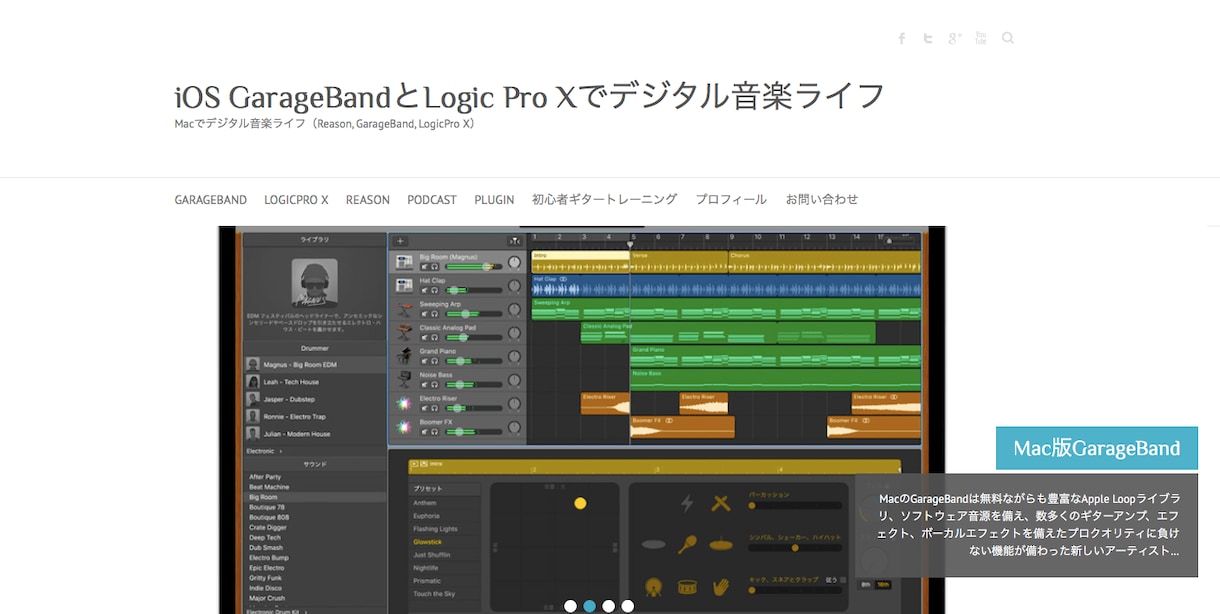Click the Big Room (Magnus) track instrument icon
The image size is (1220, 614).
tap(404, 262)
